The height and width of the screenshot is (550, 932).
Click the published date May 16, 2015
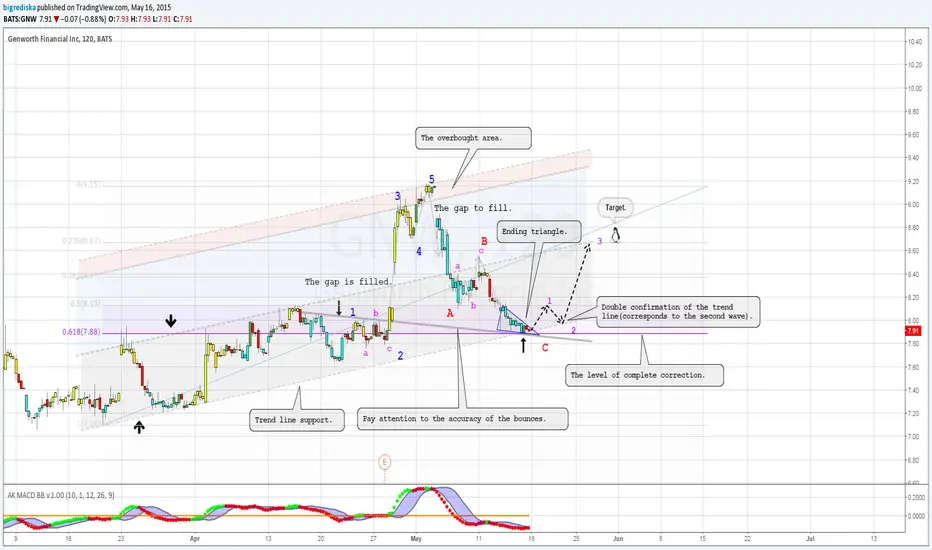click(x=151, y=7)
